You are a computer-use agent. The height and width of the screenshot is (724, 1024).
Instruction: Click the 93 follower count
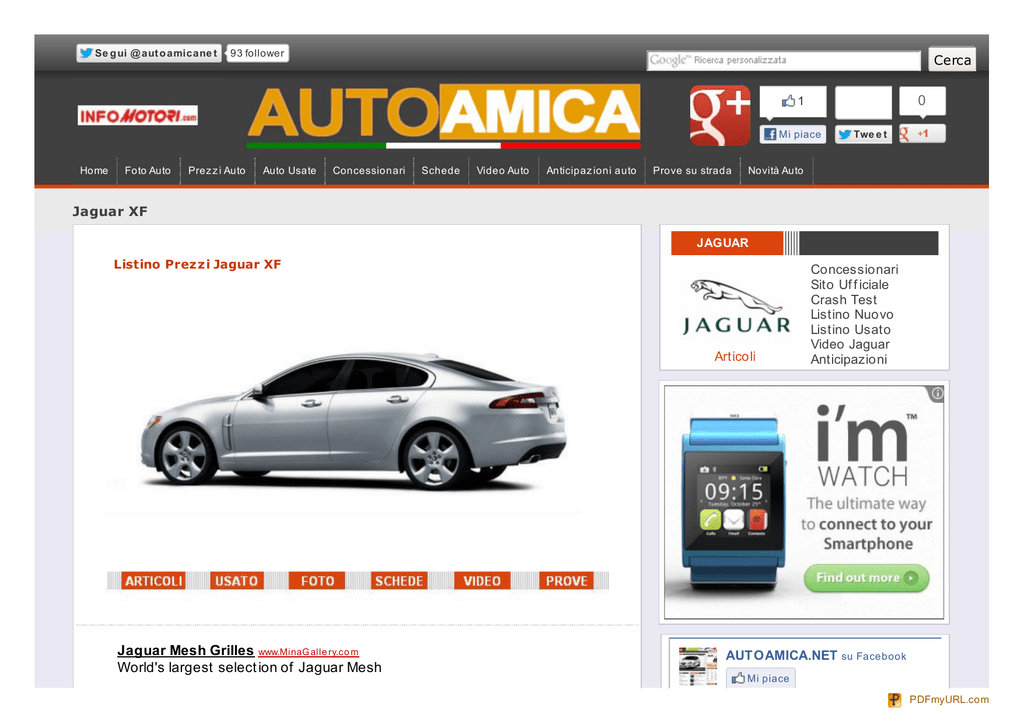(x=257, y=54)
